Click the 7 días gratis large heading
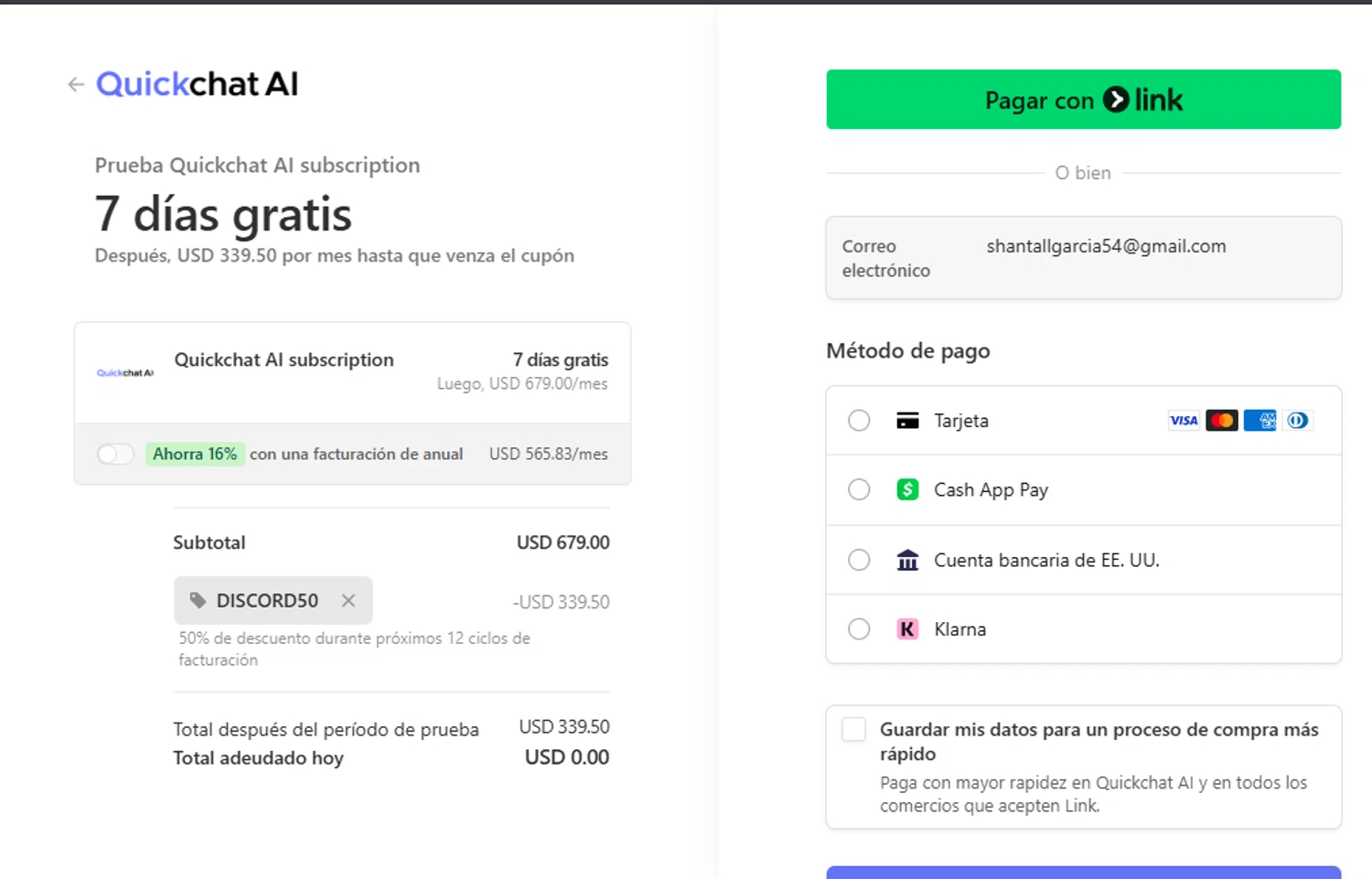 (x=223, y=214)
